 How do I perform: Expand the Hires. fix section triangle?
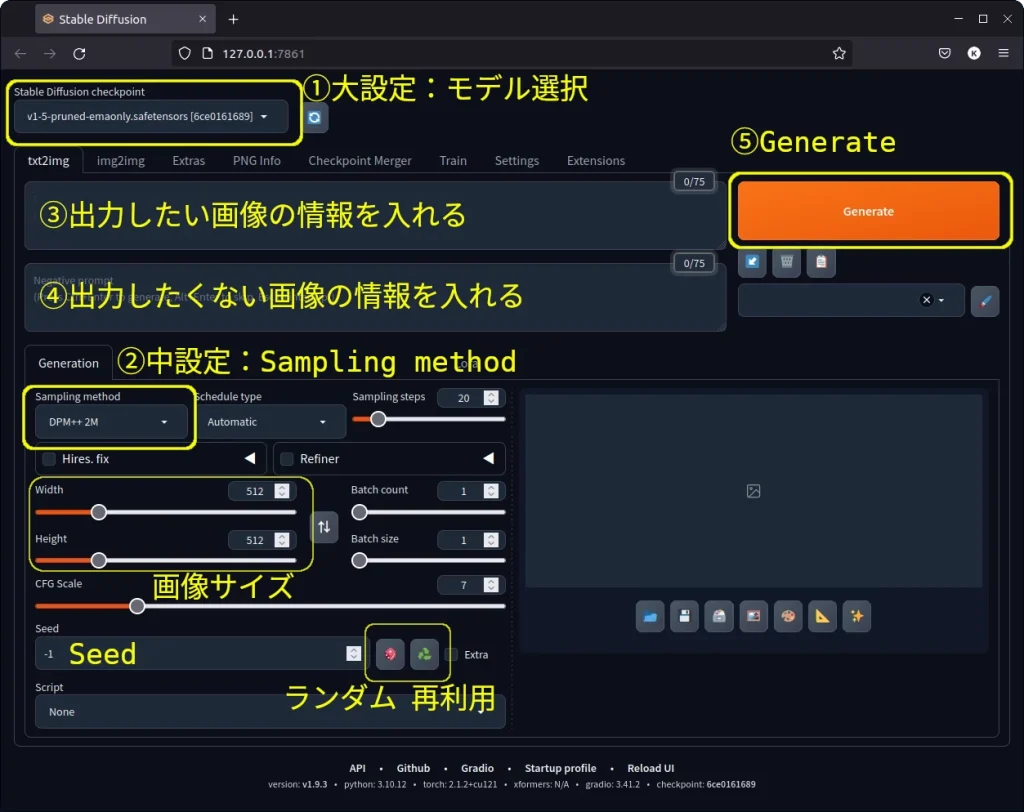point(250,459)
